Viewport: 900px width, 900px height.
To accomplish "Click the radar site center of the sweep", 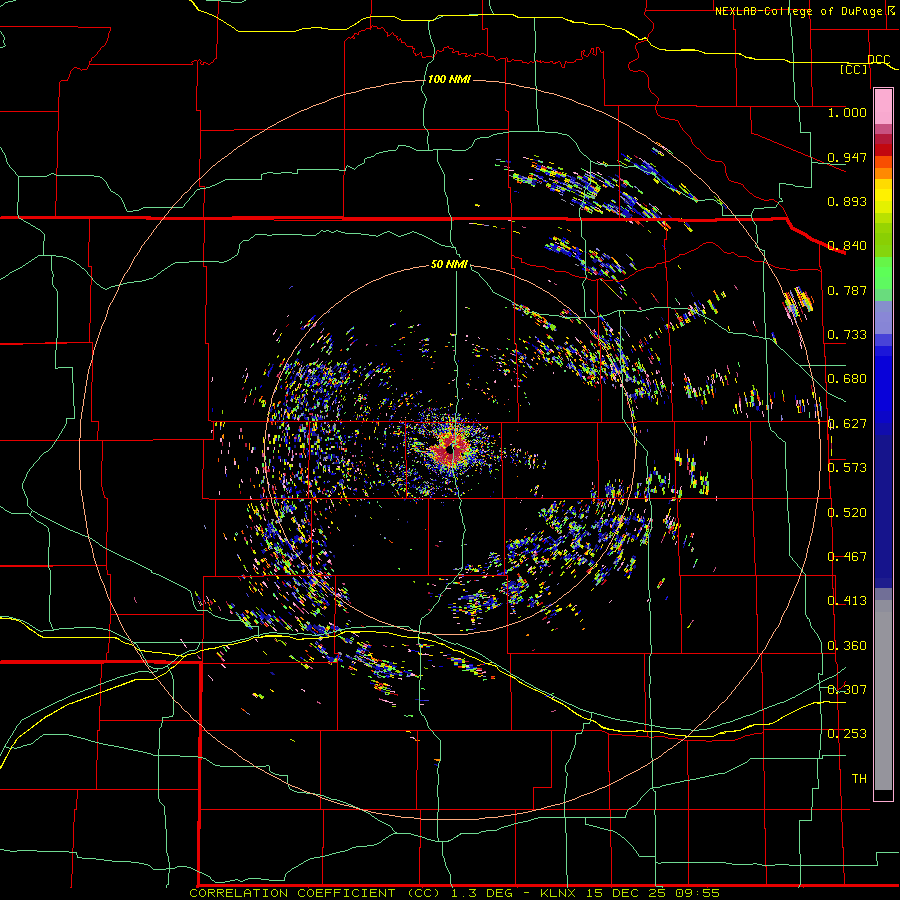I will [x=453, y=449].
